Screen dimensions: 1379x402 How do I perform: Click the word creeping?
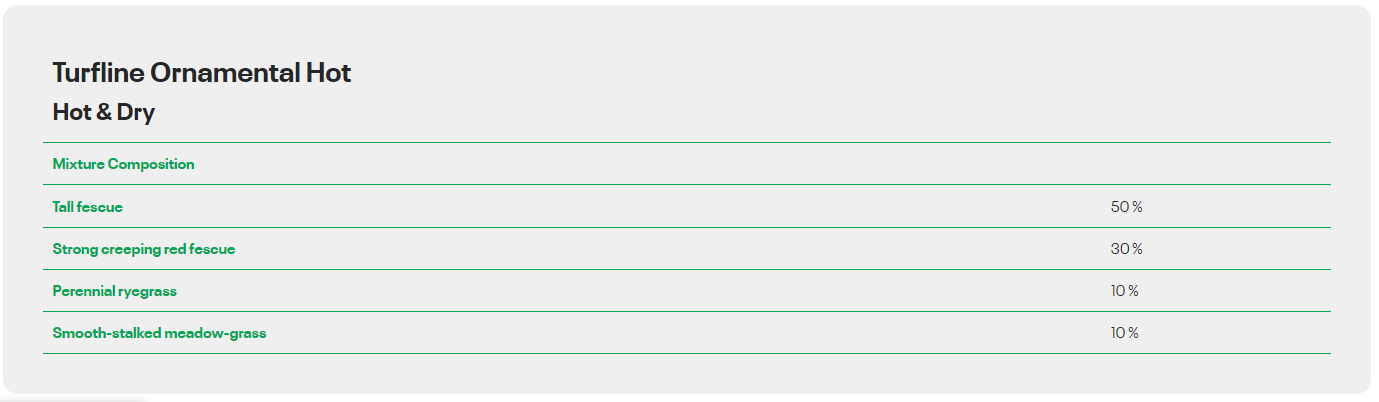129,249
